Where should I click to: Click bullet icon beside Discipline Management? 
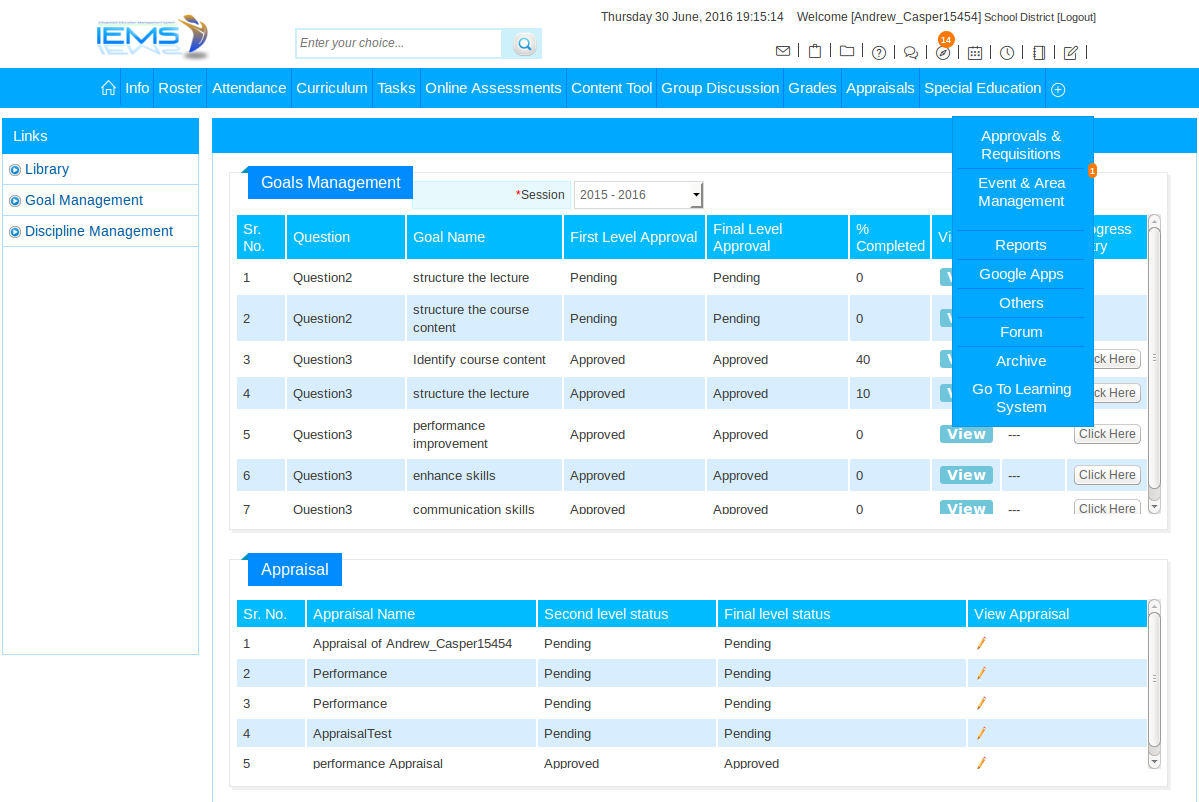click(x=15, y=232)
